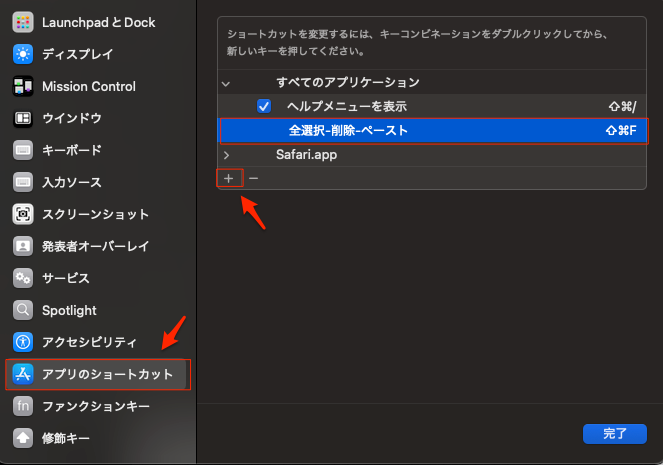Select アプリのショートカット in the sidebar
The image size is (663, 465).
click(x=107, y=375)
